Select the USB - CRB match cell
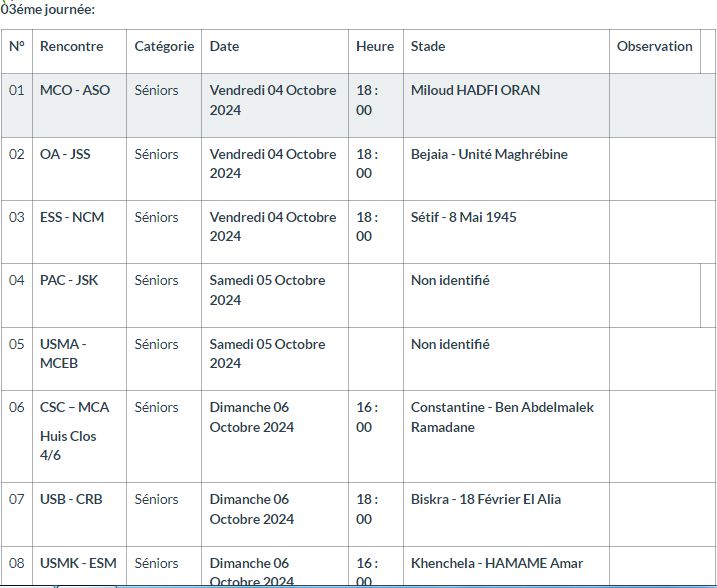 tap(71, 499)
